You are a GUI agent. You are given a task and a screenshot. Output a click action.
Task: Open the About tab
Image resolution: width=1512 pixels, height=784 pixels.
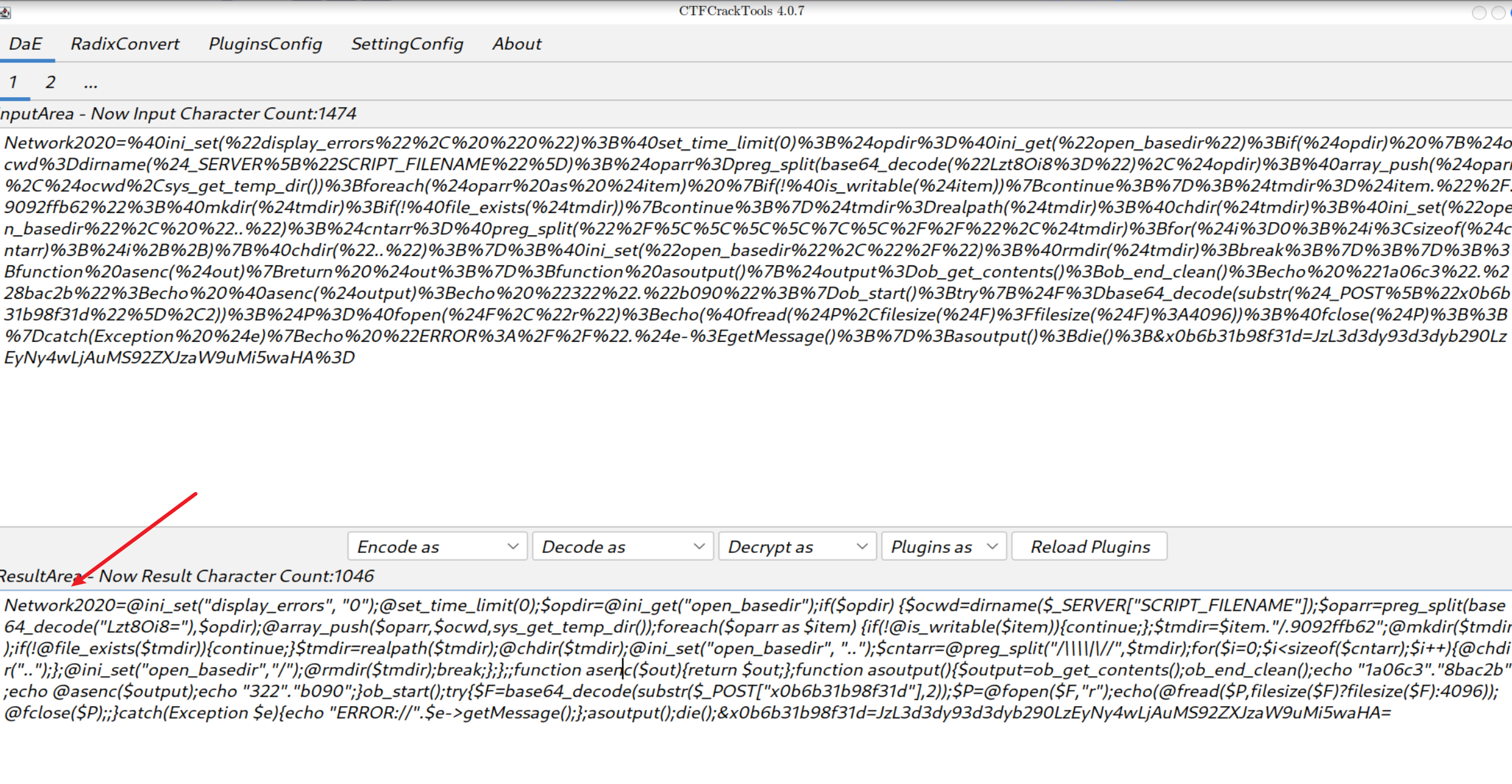[516, 44]
